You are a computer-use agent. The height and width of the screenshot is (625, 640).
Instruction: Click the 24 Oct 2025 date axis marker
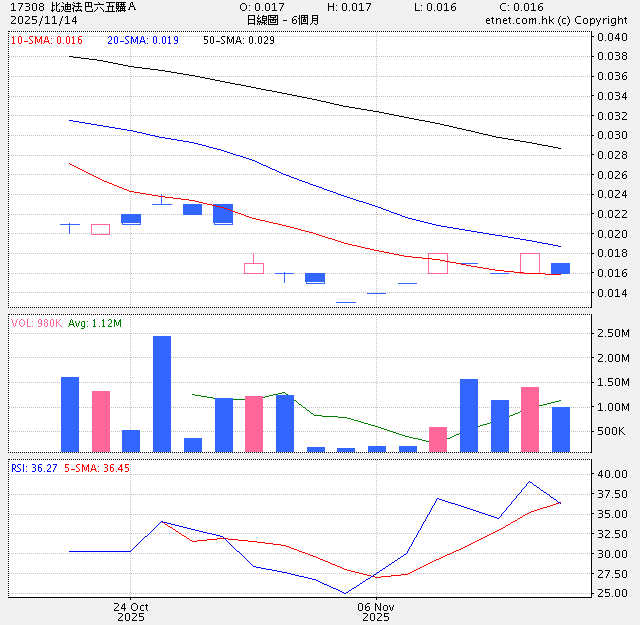pos(130,611)
